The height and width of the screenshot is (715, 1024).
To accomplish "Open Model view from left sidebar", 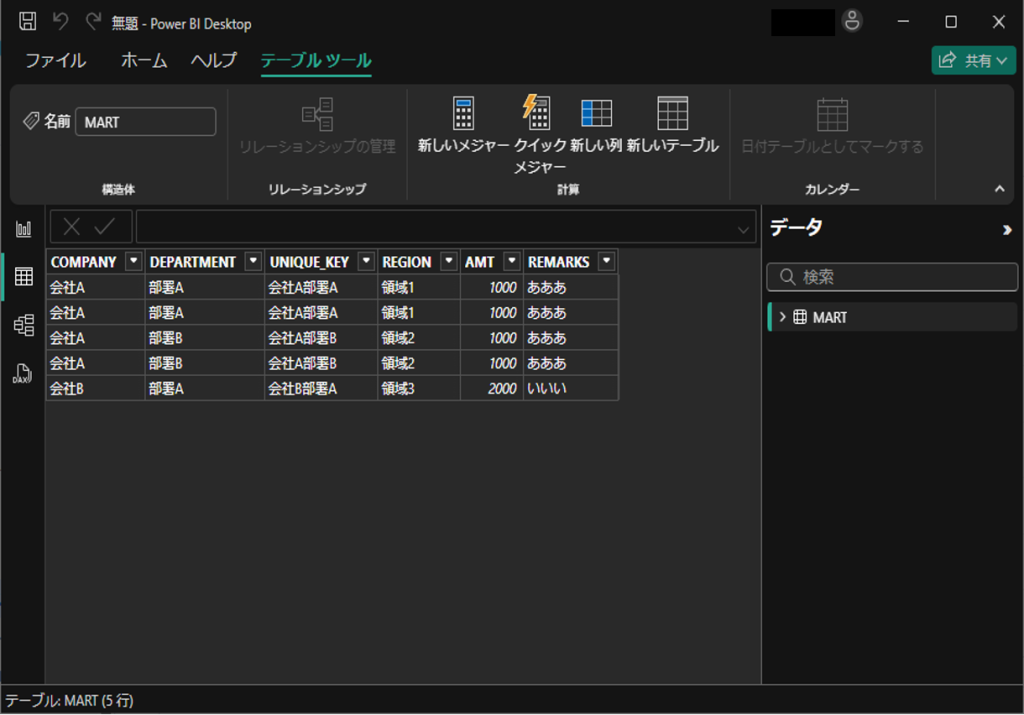I will click(23, 325).
